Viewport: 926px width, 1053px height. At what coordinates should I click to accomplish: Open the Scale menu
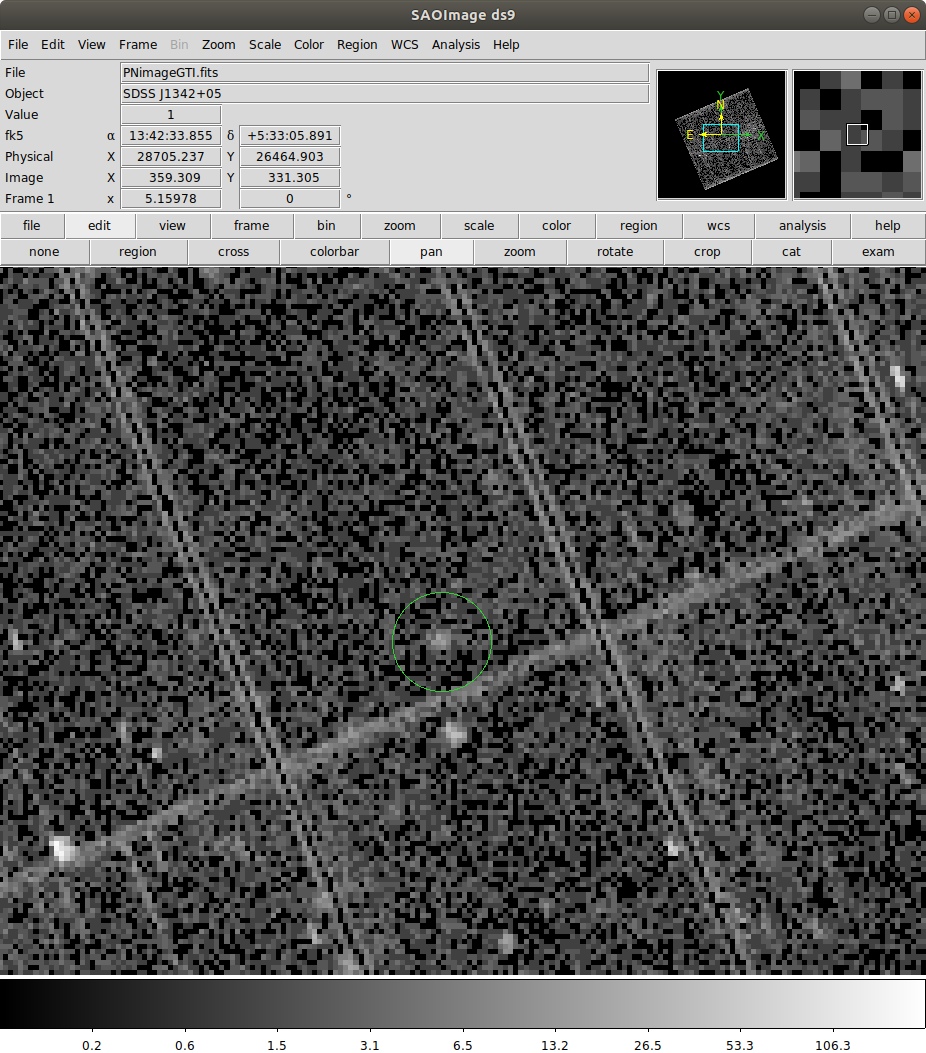click(x=265, y=45)
